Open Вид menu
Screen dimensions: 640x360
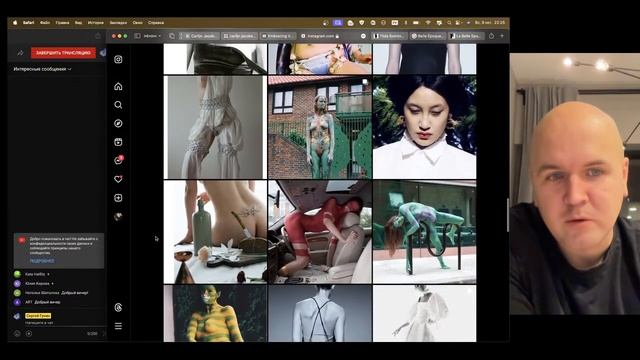tap(78, 23)
